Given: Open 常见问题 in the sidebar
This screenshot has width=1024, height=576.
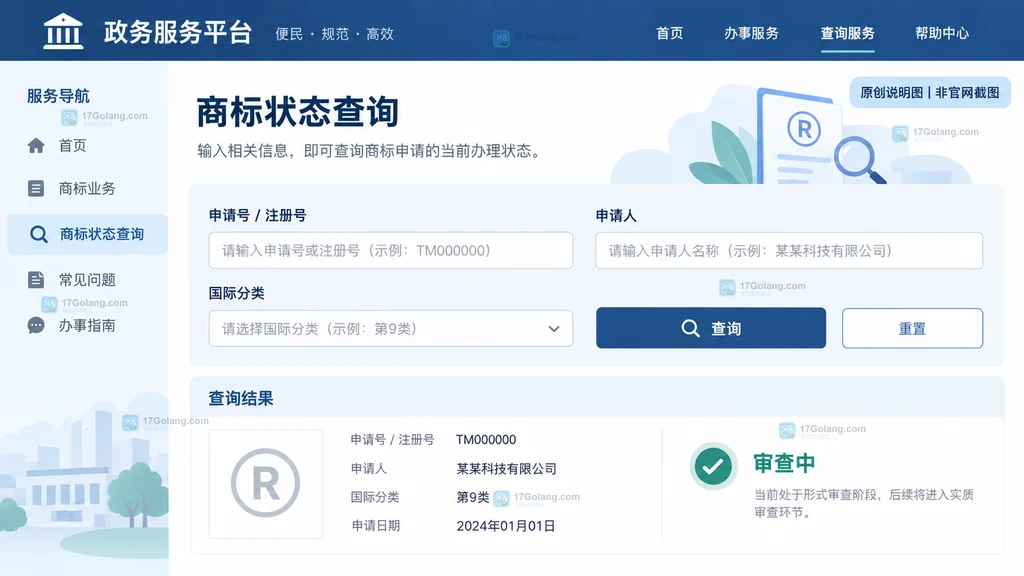Looking at the screenshot, I should point(88,280).
